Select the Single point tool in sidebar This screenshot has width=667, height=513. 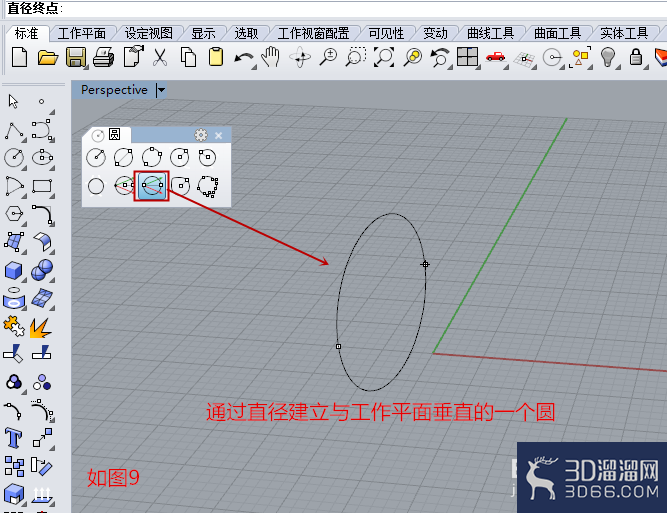point(41,102)
